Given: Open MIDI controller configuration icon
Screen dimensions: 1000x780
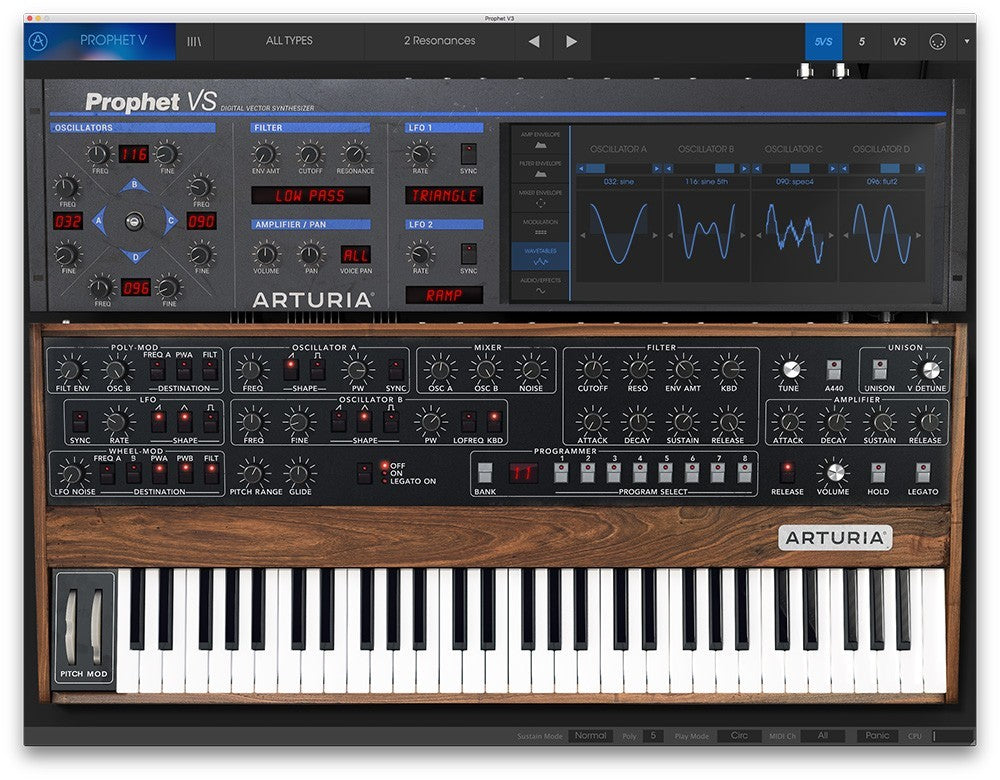Looking at the screenshot, I should coord(937,41).
